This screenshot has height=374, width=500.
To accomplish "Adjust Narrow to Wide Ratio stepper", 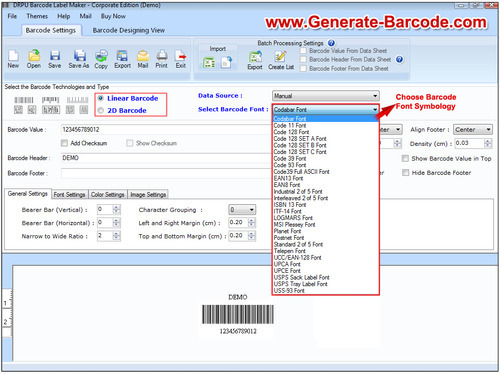I will click(116, 236).
